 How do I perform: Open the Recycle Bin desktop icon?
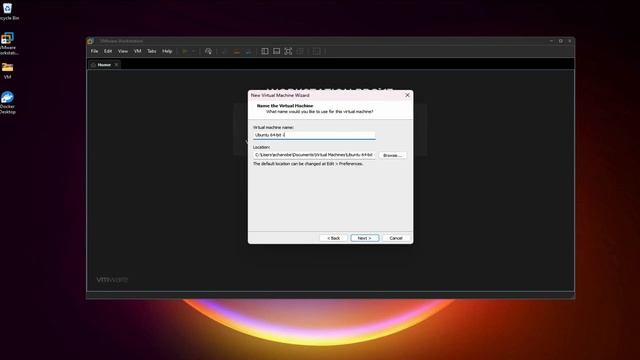click(7, 11)
